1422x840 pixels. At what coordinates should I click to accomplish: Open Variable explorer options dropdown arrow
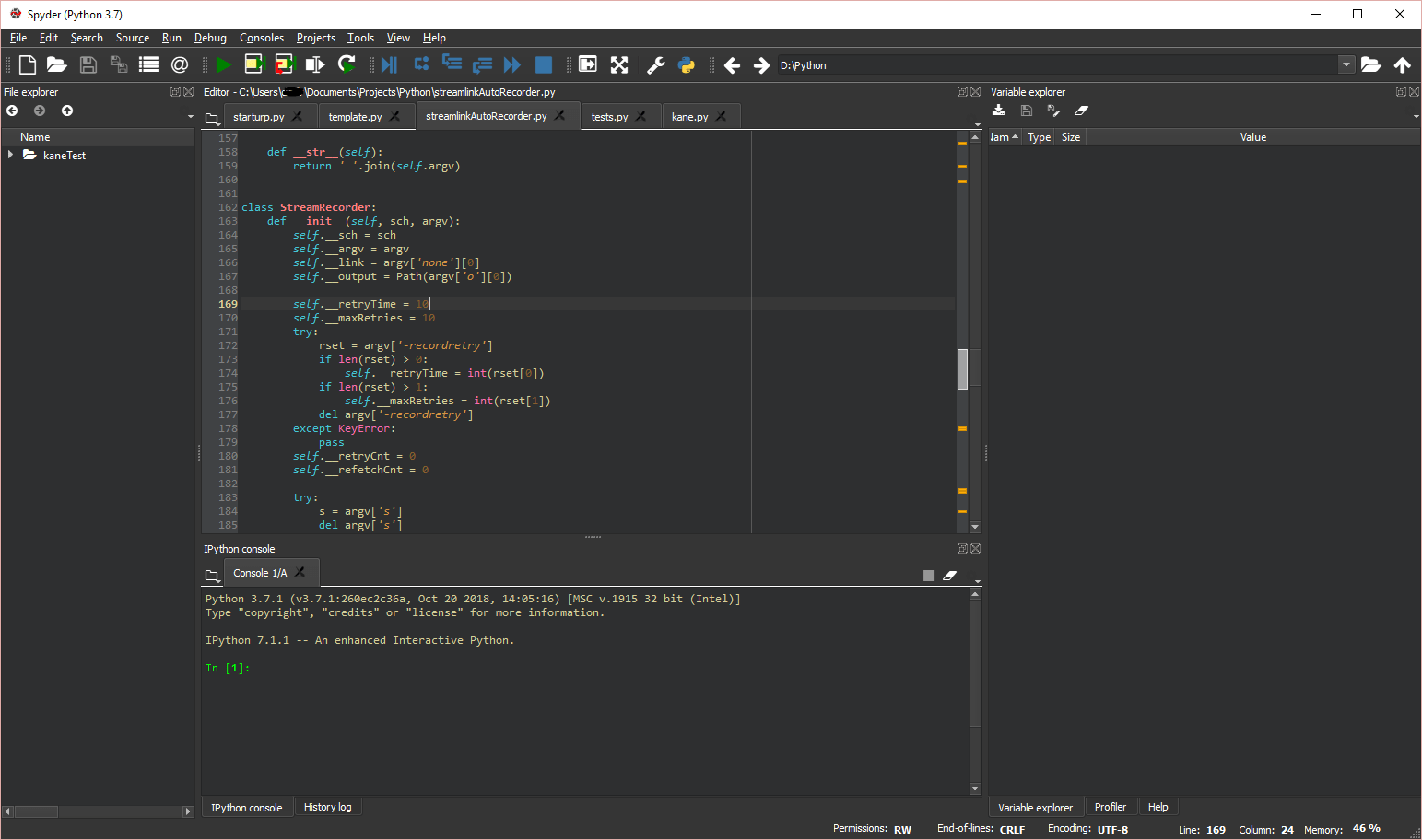coord(1416,117)
